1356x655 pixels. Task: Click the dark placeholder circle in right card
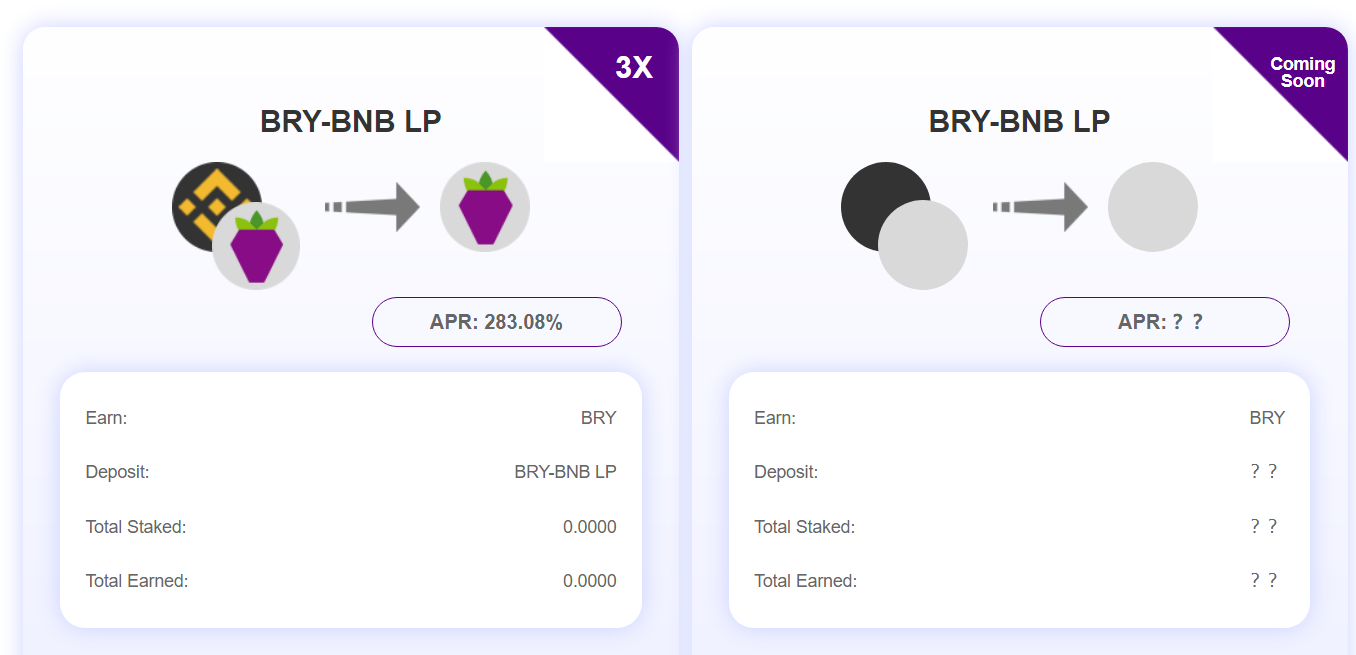click(x=873, y=197)
